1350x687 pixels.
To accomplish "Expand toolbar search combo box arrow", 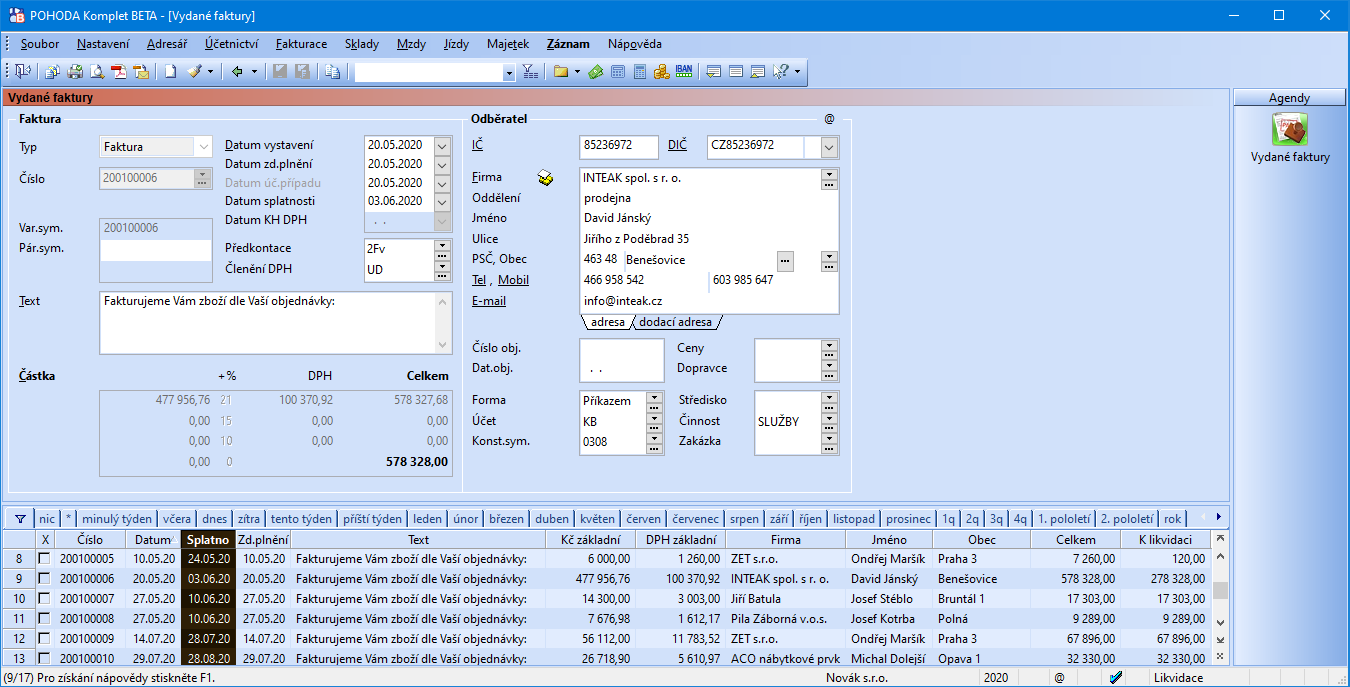I will coord(508,72).
